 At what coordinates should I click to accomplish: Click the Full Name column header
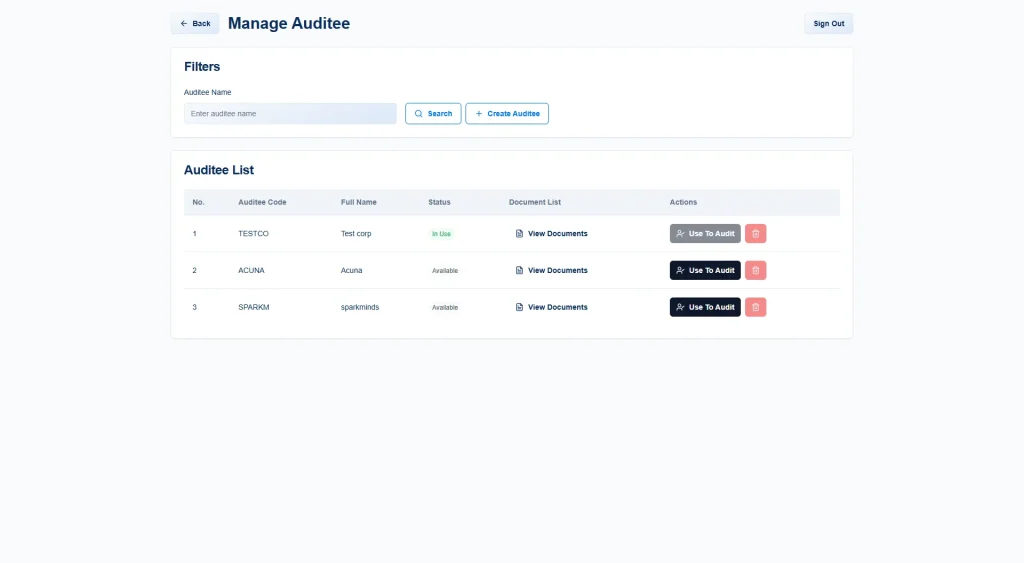(x=359, y=202)
